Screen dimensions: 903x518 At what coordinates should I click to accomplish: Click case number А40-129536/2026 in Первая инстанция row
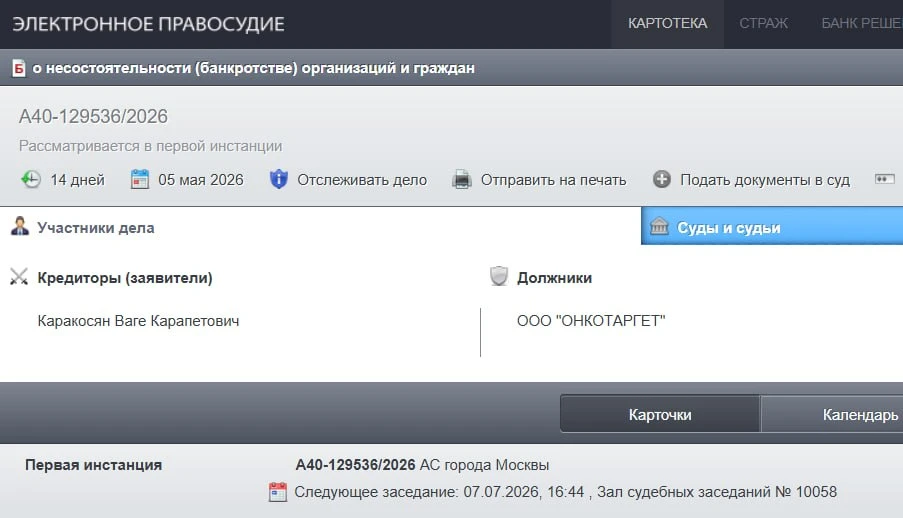click(x=355, y=465)
